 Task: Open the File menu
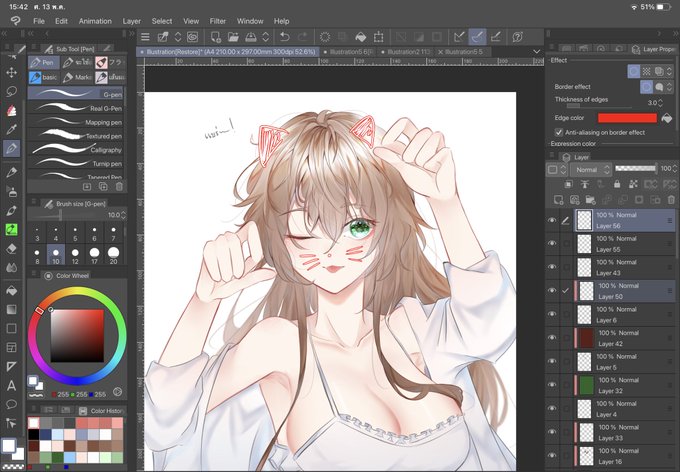pyautogui.click(x=39, y=21)
